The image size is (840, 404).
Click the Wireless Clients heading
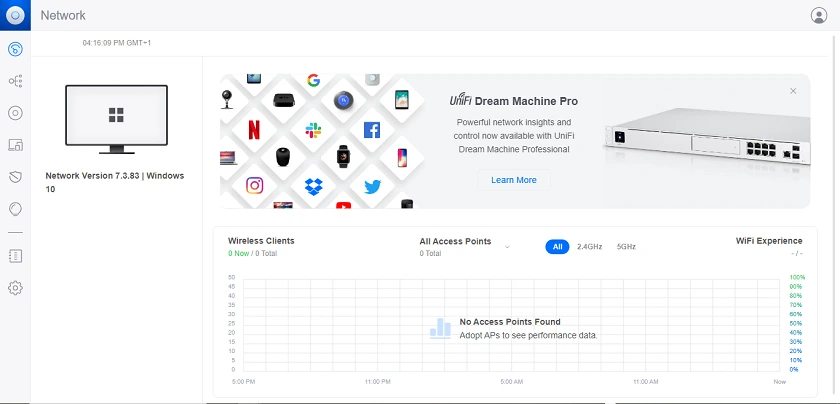click(261, 241)
